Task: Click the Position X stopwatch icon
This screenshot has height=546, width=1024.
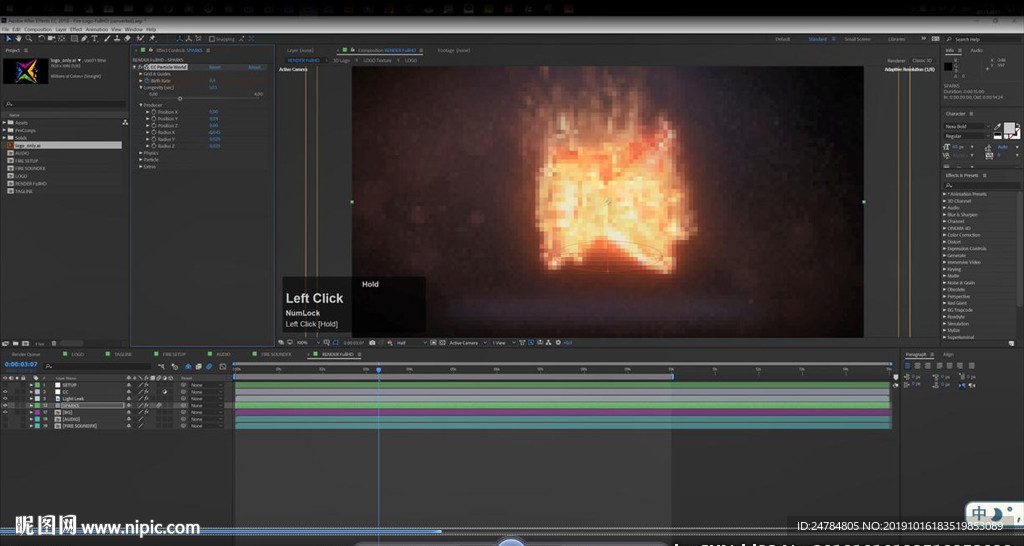Action: pos(154,112)
